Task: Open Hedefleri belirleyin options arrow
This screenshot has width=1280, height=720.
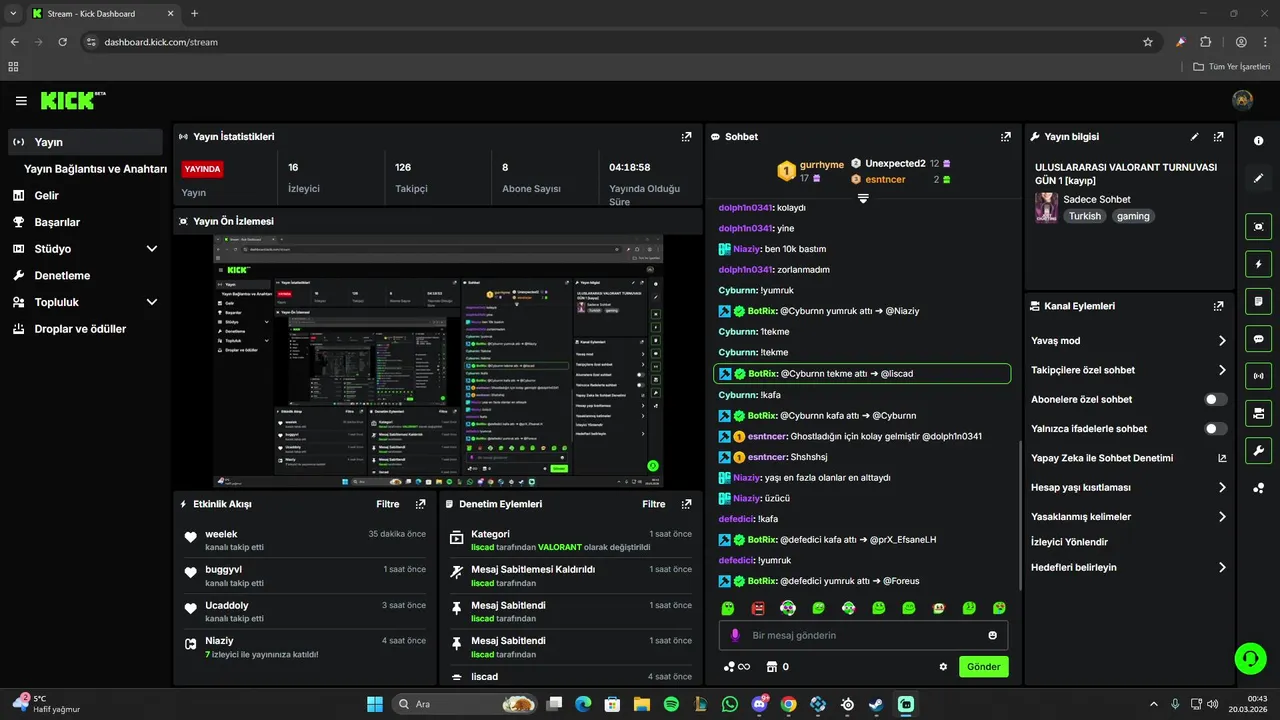Action: click(1222, 567)
